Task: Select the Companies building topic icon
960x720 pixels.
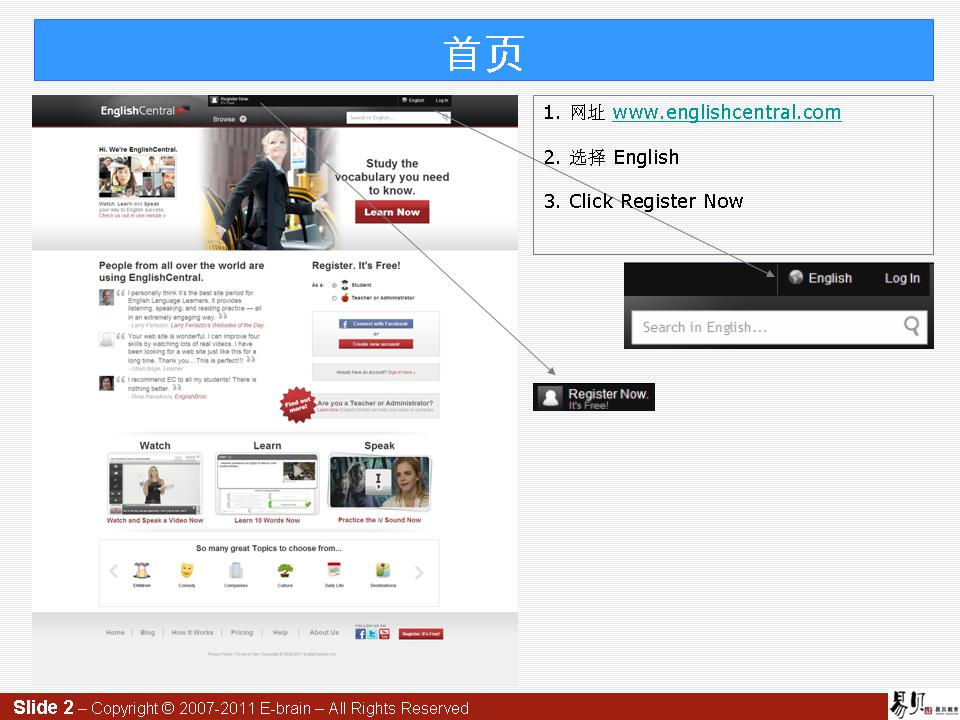Action: (236, 571)
